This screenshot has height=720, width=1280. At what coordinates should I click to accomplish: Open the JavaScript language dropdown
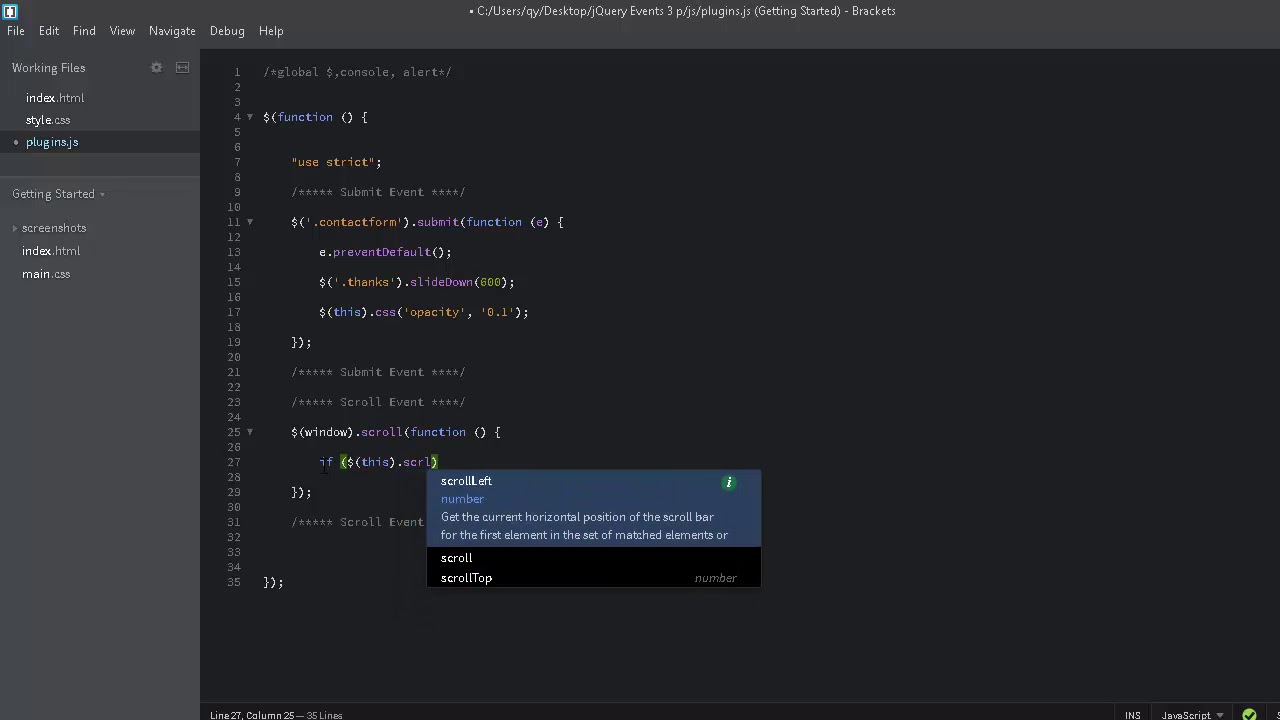tap(1191, 715)
